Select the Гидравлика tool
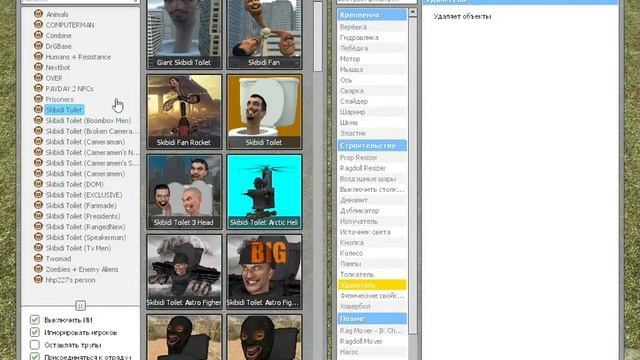This screenshot has height=360, width=640. [372, 38]
